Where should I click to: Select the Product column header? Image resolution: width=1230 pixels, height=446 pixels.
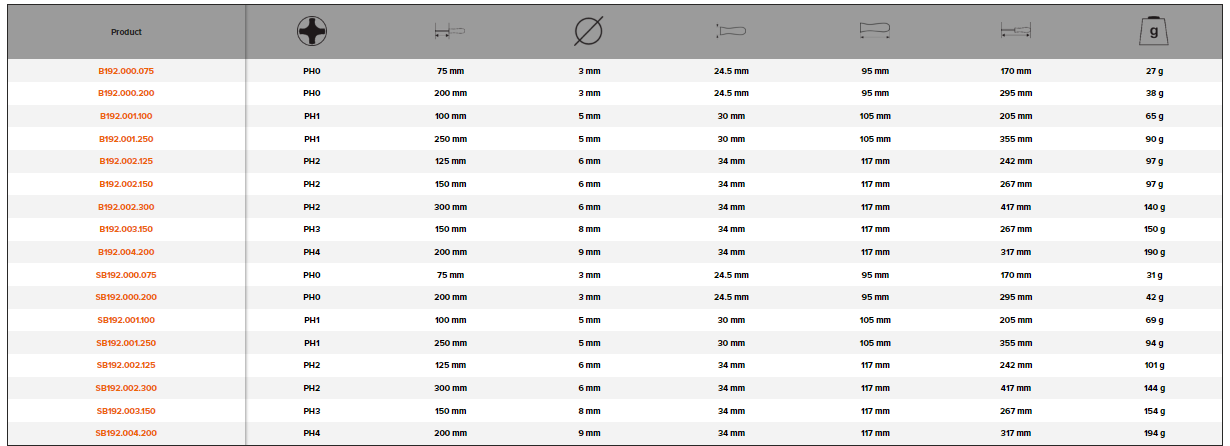(126, 32)
